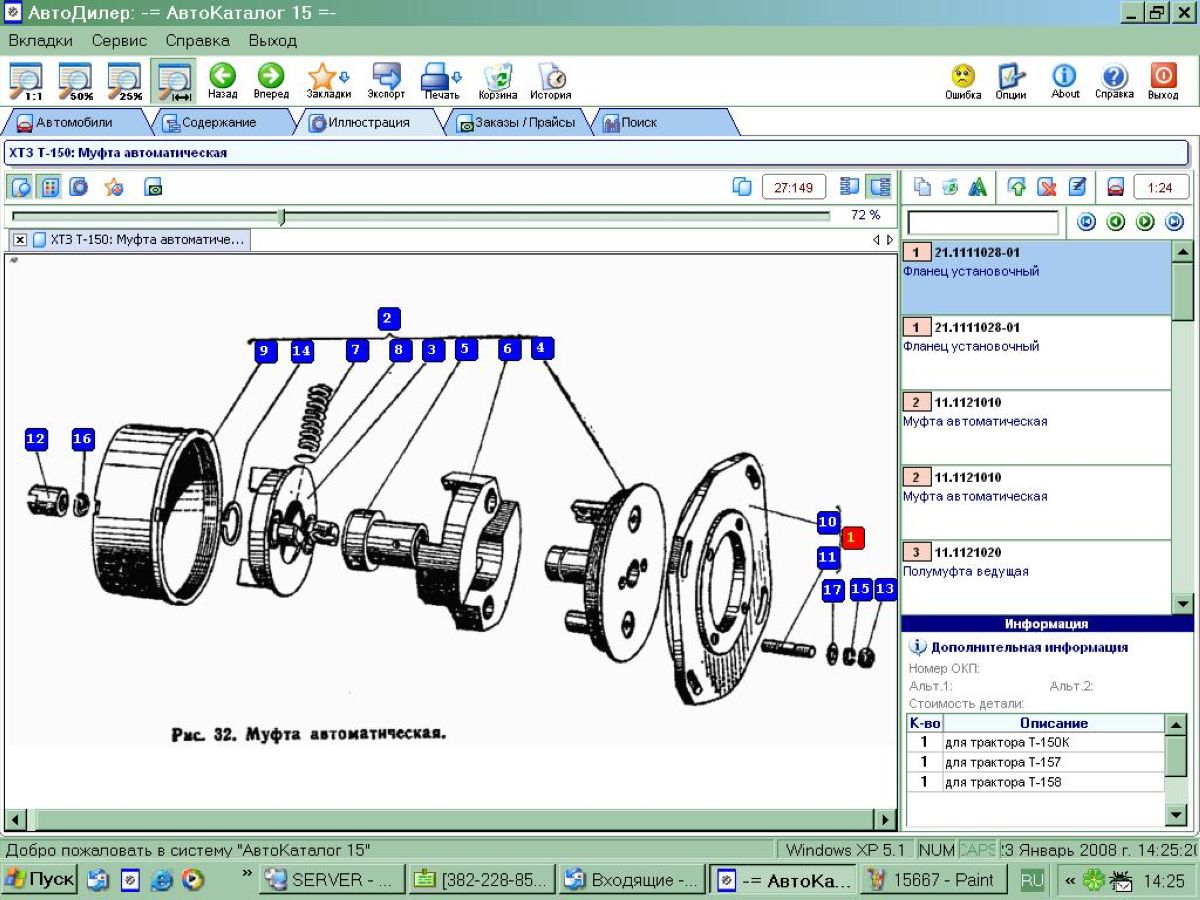Set zoom to 50% with magnifier icon

75,79
